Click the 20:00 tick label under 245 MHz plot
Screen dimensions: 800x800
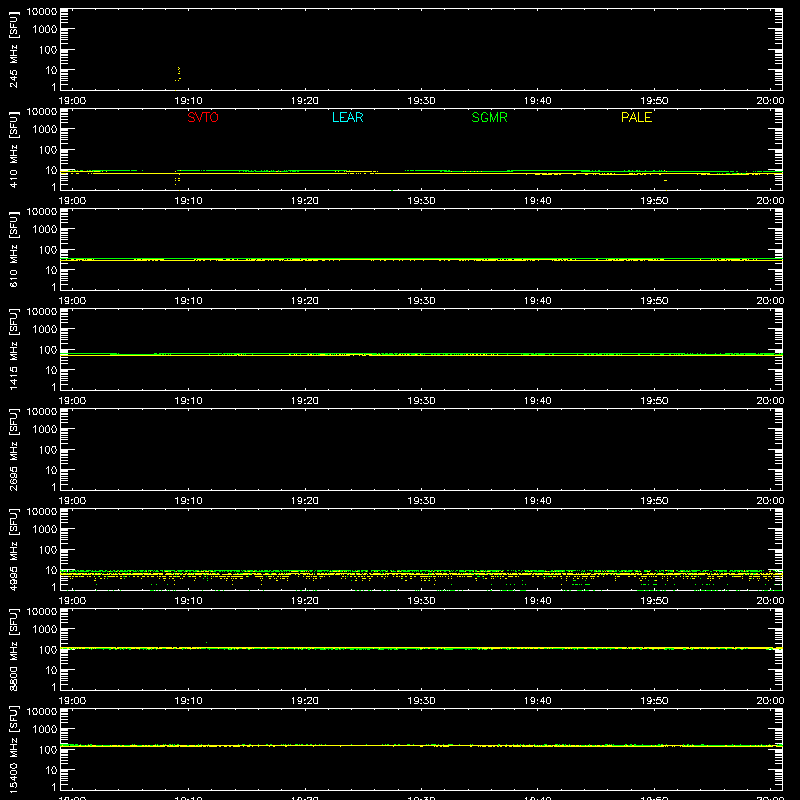point(770,101)
